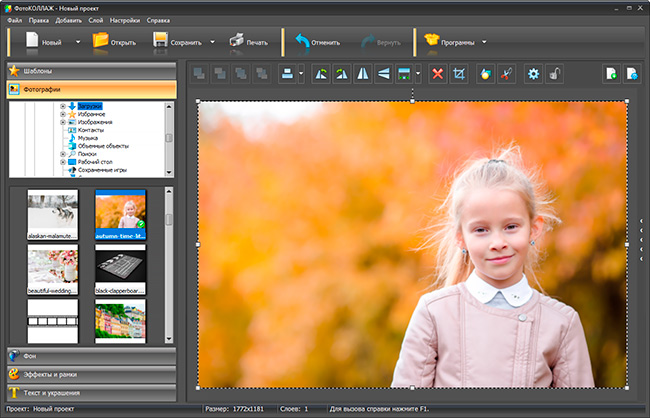Select the crop tool icon

click(459, 74)
